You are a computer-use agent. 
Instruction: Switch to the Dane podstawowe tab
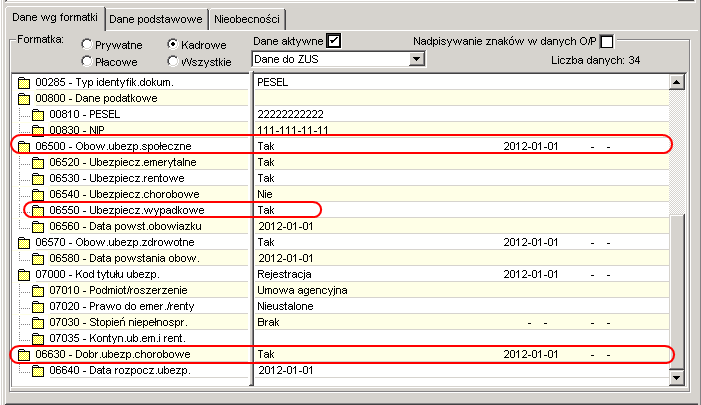[x=156, y=20]
